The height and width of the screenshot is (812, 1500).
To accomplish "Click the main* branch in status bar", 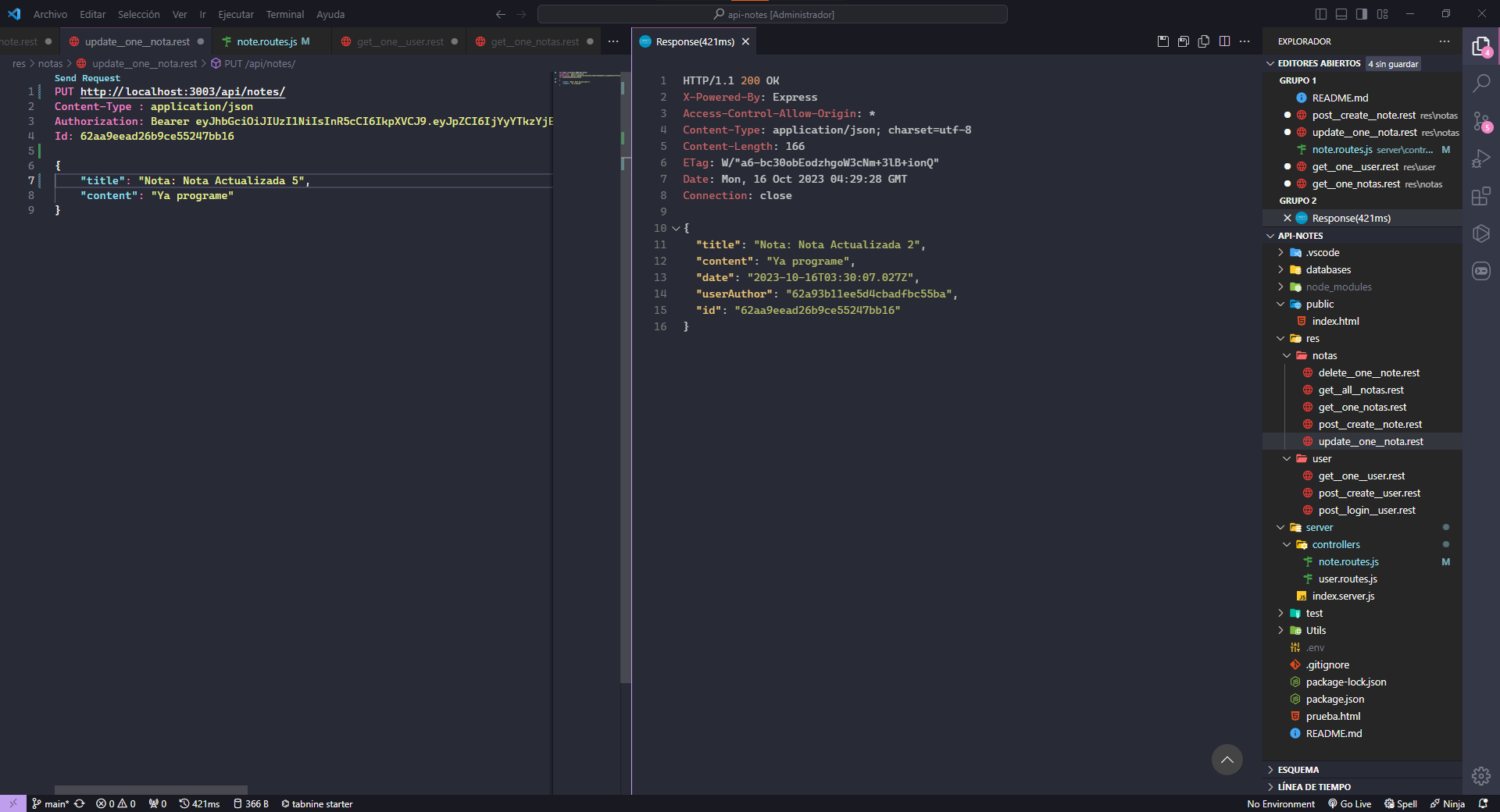I will tap(51, 803).
